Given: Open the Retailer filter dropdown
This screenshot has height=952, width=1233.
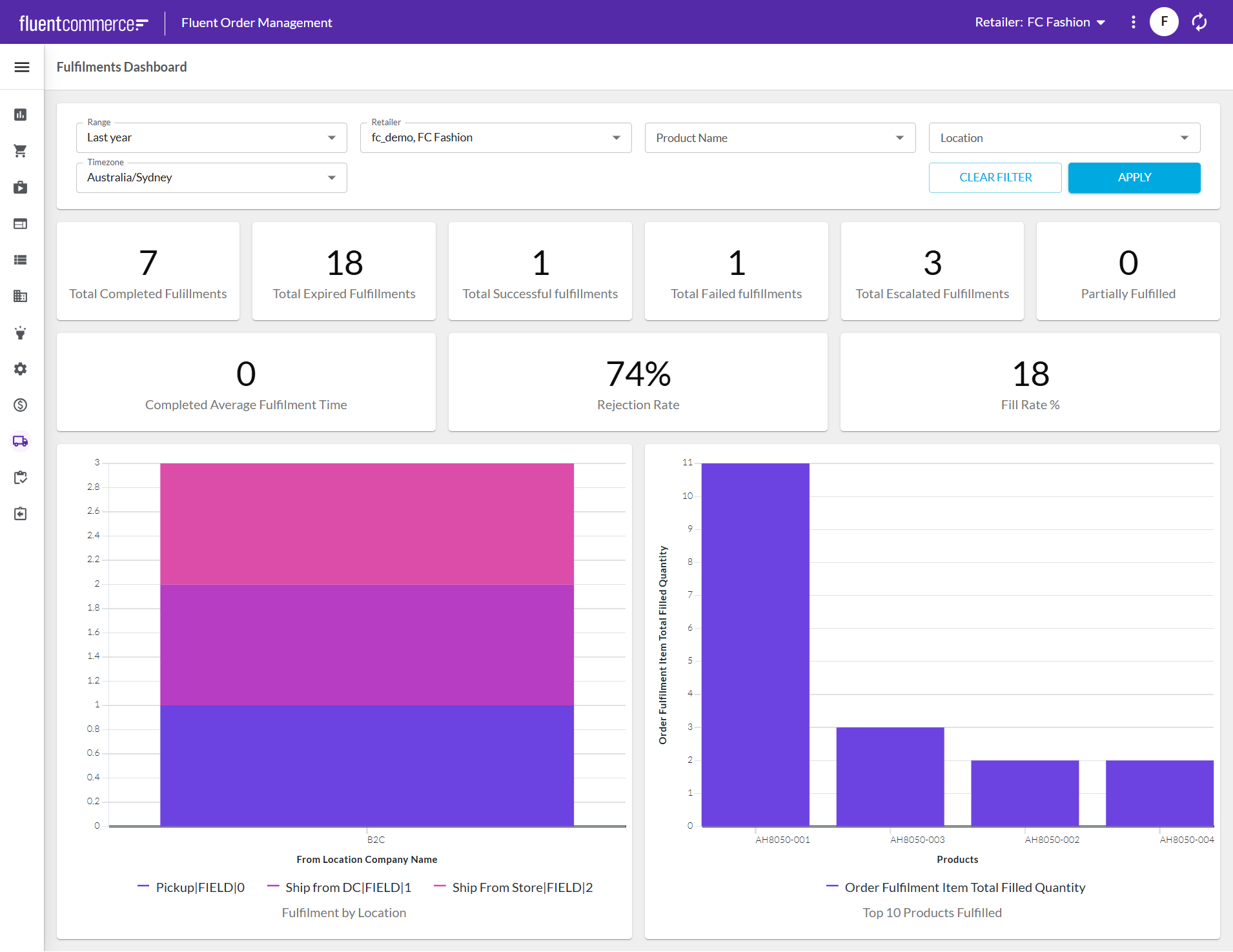Looking at the screenshot, I should tap(495, 138).
